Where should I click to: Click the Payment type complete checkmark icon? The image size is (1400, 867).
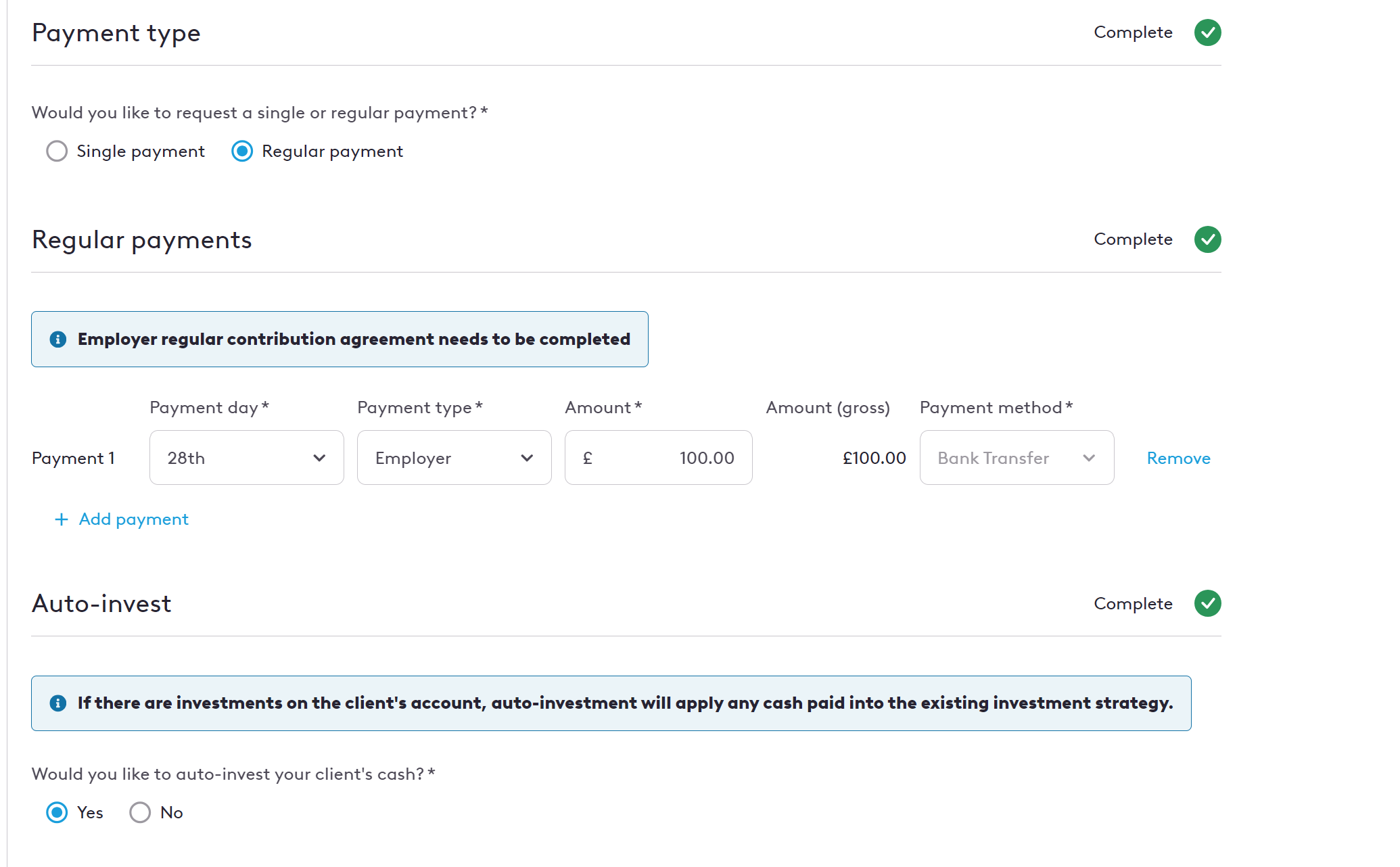click(x=1207, y=32)
